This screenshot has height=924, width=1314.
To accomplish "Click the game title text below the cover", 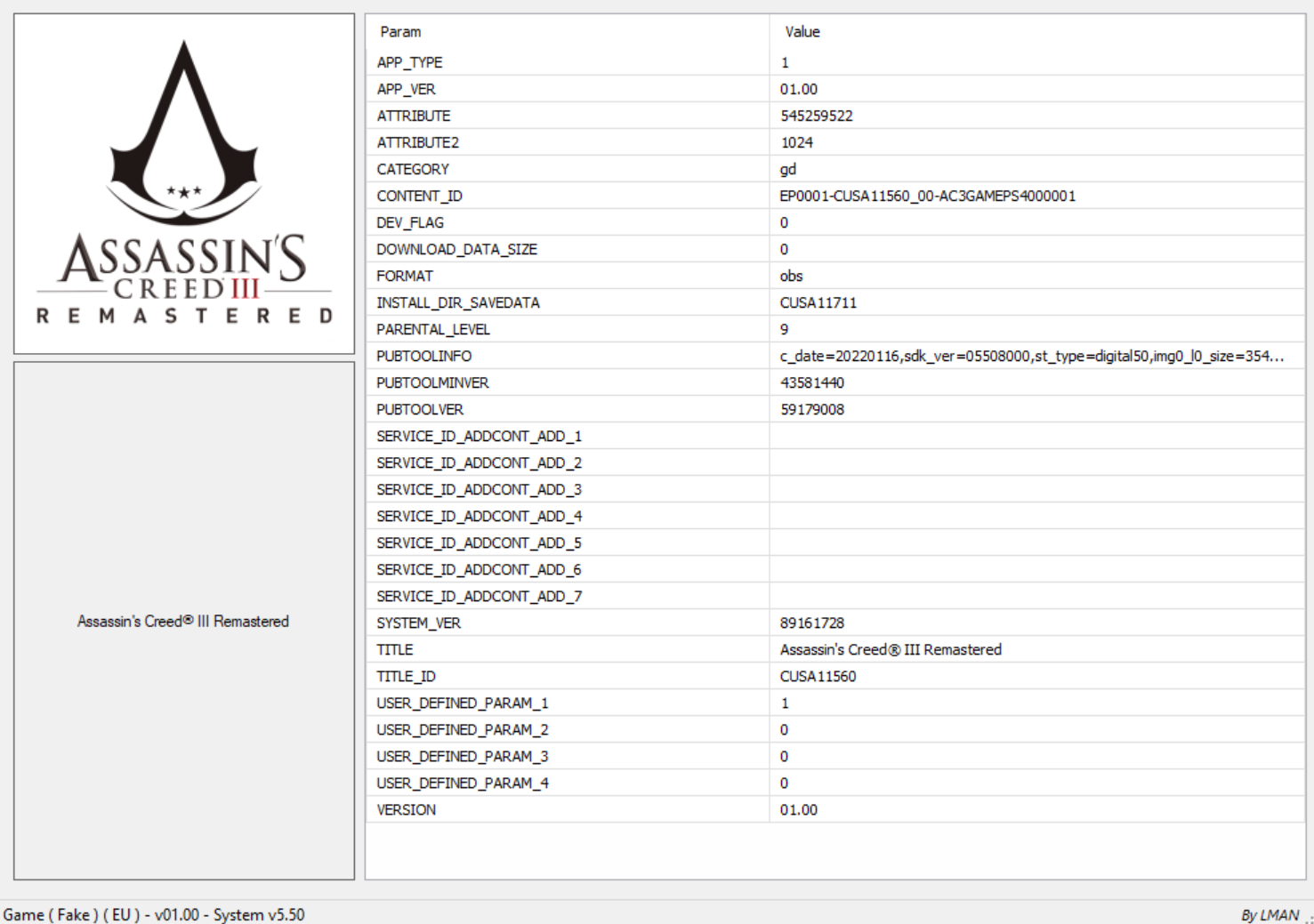I will 183,622.
